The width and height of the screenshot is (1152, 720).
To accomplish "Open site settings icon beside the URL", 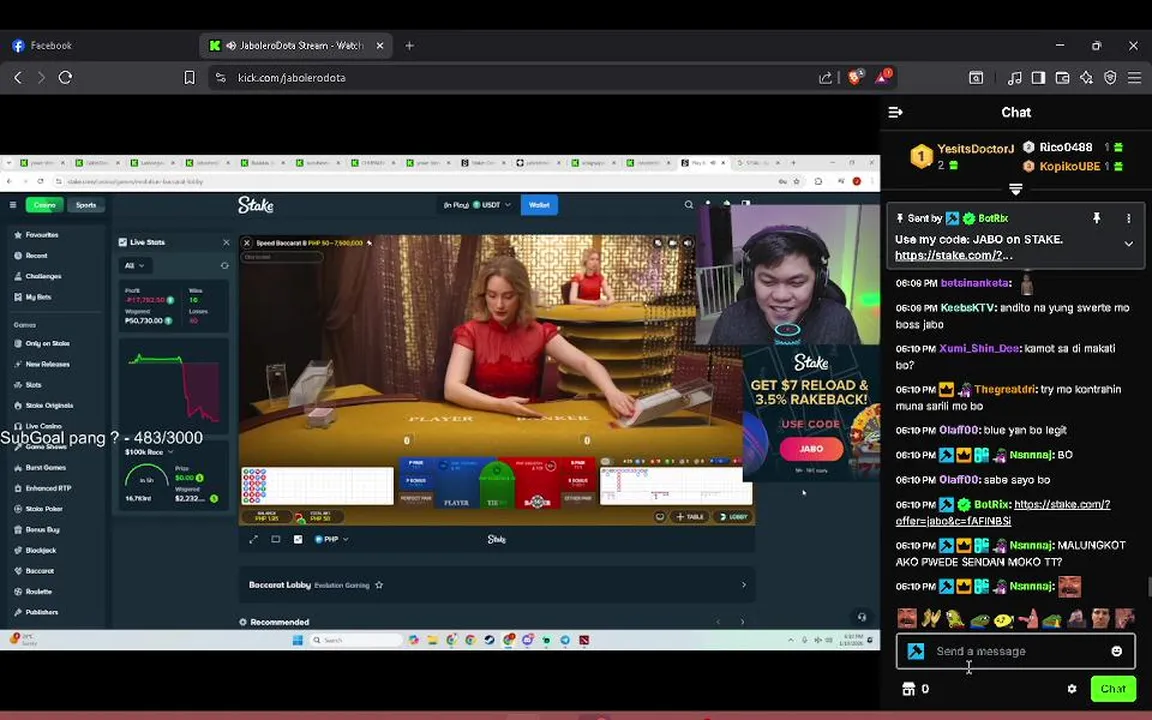I will tap(220, 77).
